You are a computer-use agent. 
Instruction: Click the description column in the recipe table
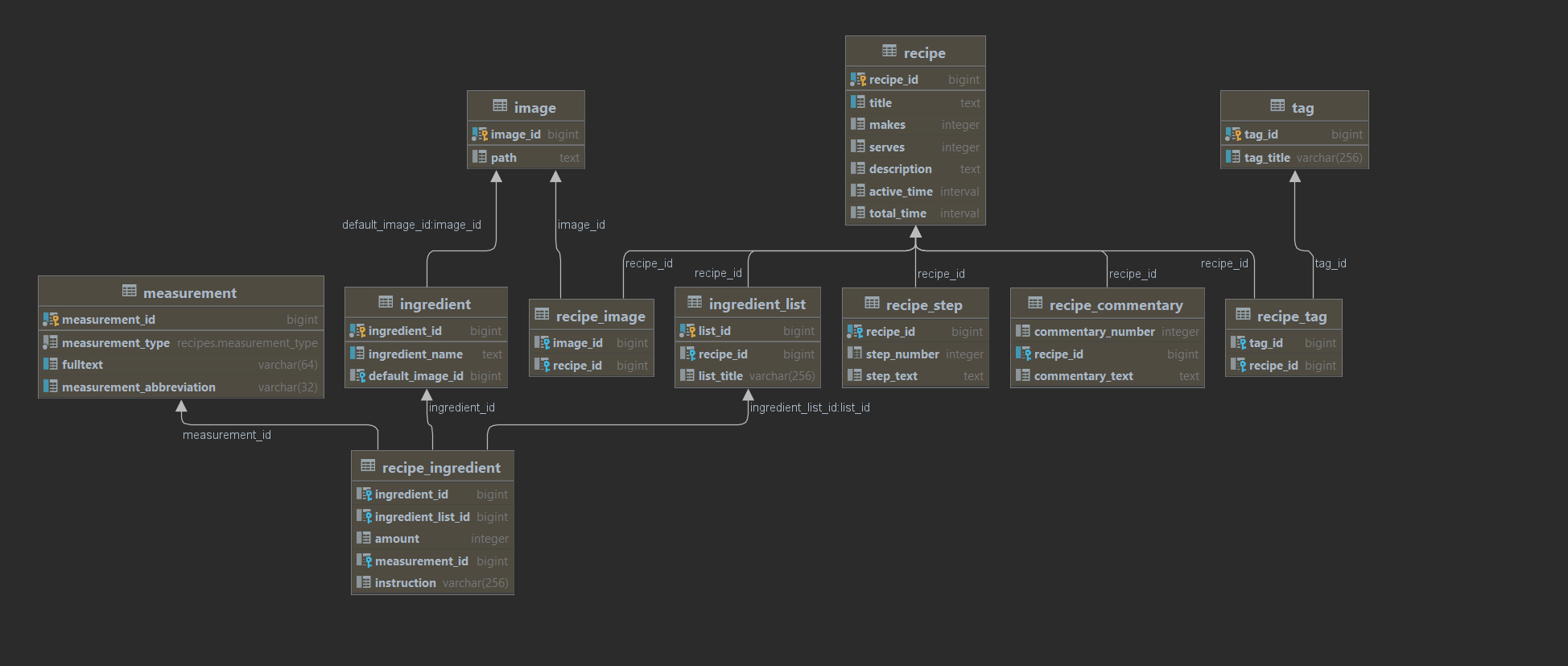pyautogui.click(x=916, y=169)
